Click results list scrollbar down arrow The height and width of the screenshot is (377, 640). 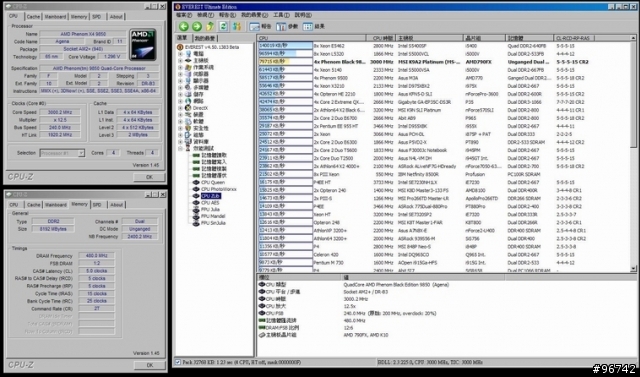click(x=633, y=269)
